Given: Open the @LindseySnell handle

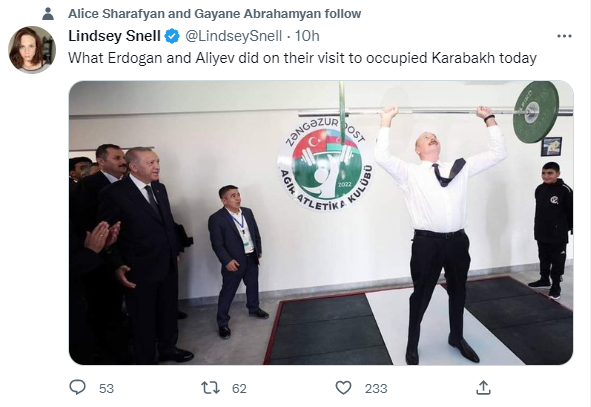Looking at the screenshot, I should (x=233, y=36).
